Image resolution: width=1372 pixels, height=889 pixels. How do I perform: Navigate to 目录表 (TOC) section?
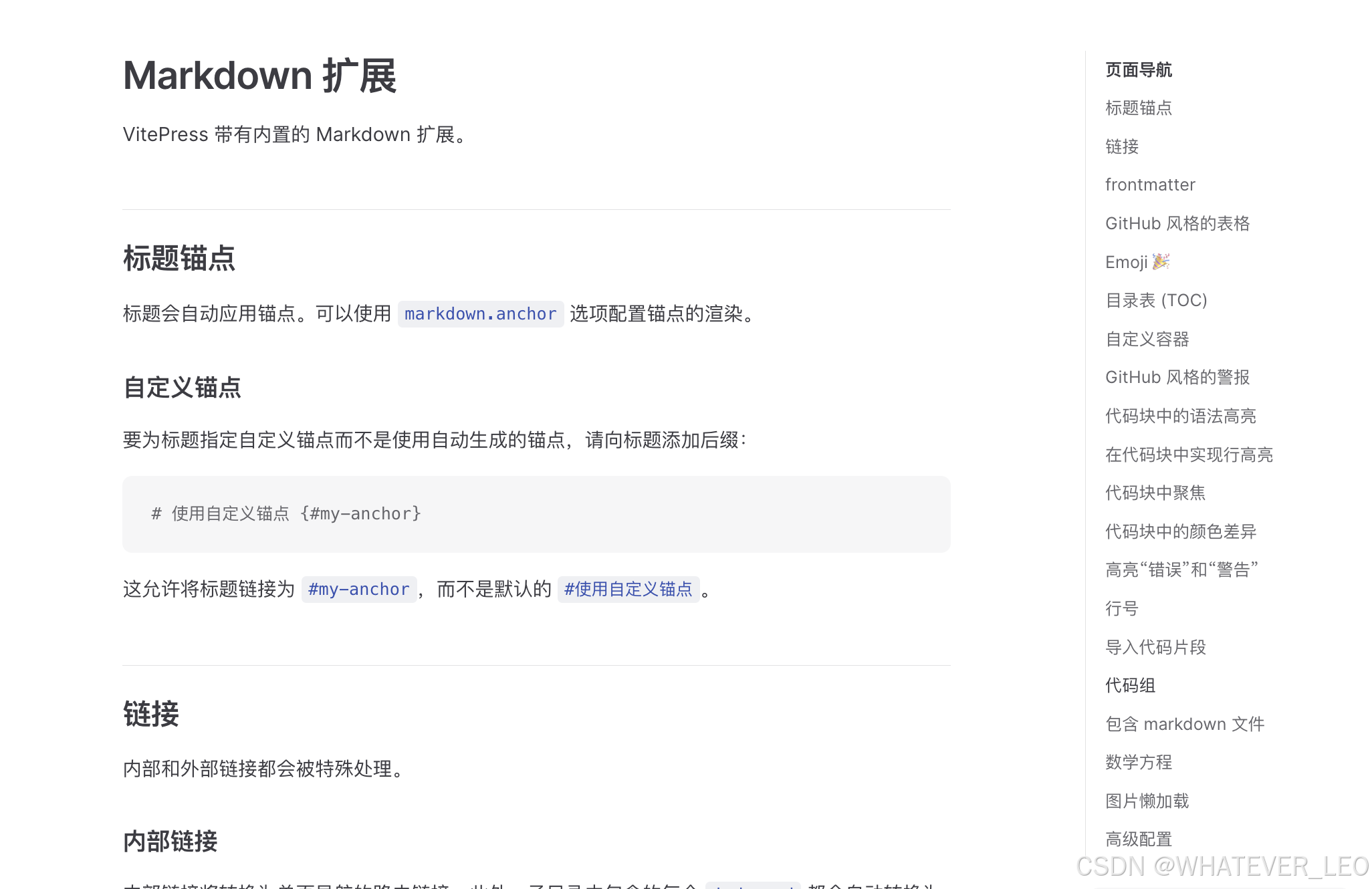tap(1155, 300)
